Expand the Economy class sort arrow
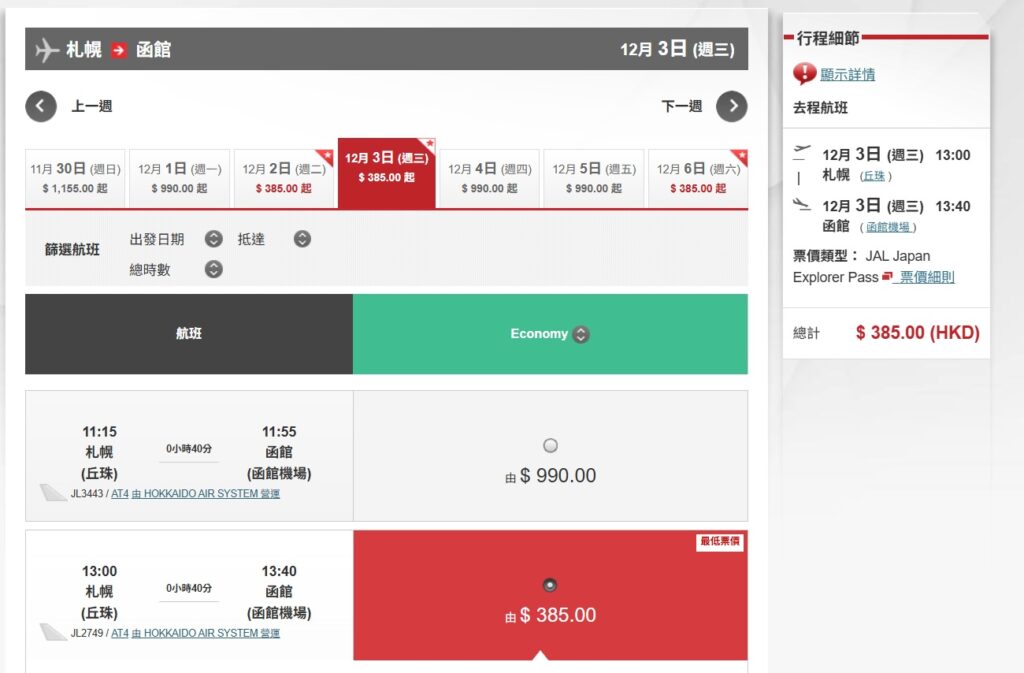 pos(581,335)
